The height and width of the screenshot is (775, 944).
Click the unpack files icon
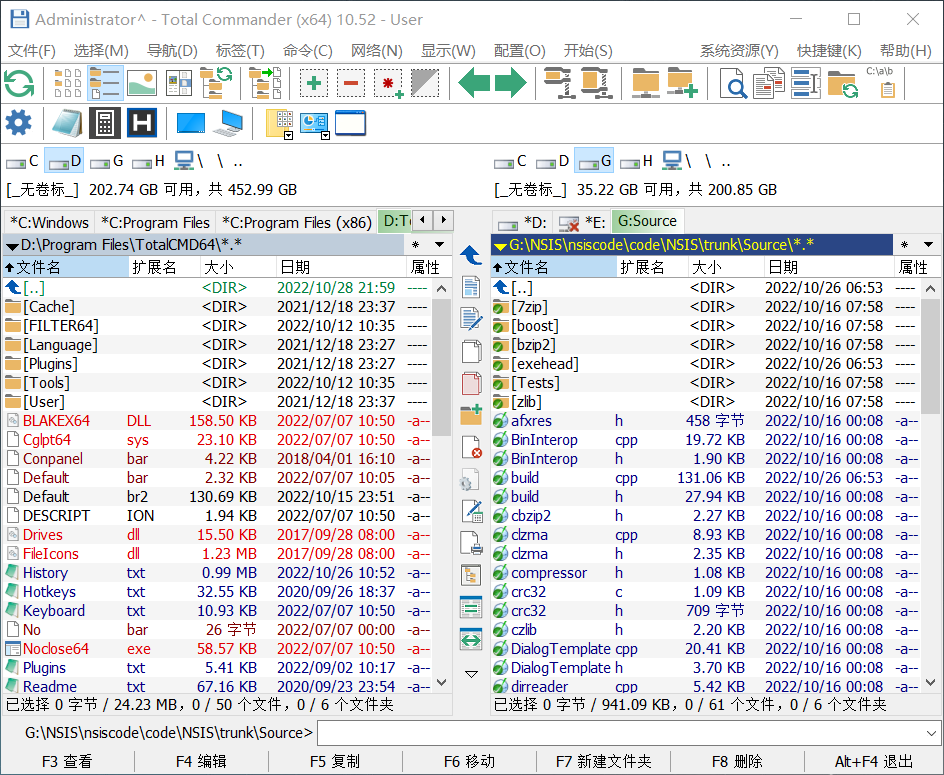point(596,83)
